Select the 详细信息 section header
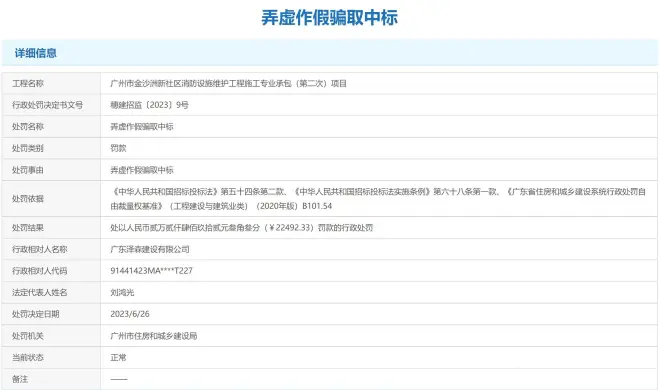Viewport: 660px width, 390px height. (36, 53)
